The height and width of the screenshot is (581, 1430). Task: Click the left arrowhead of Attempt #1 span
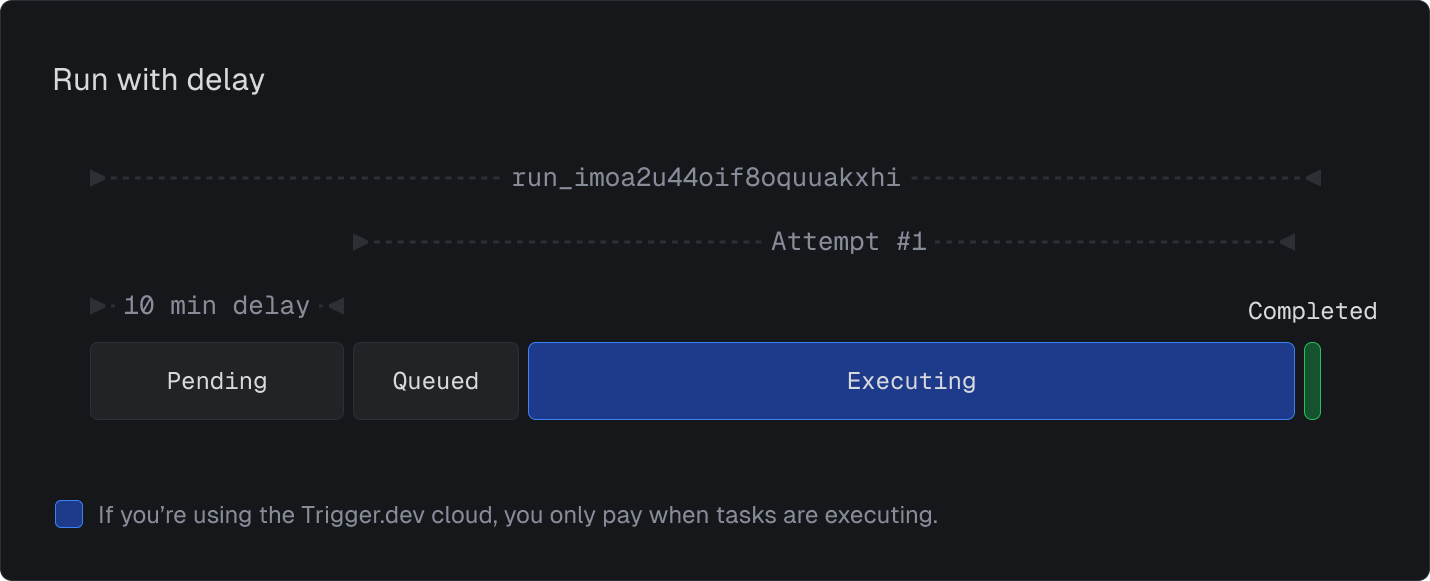pos(361,242)
